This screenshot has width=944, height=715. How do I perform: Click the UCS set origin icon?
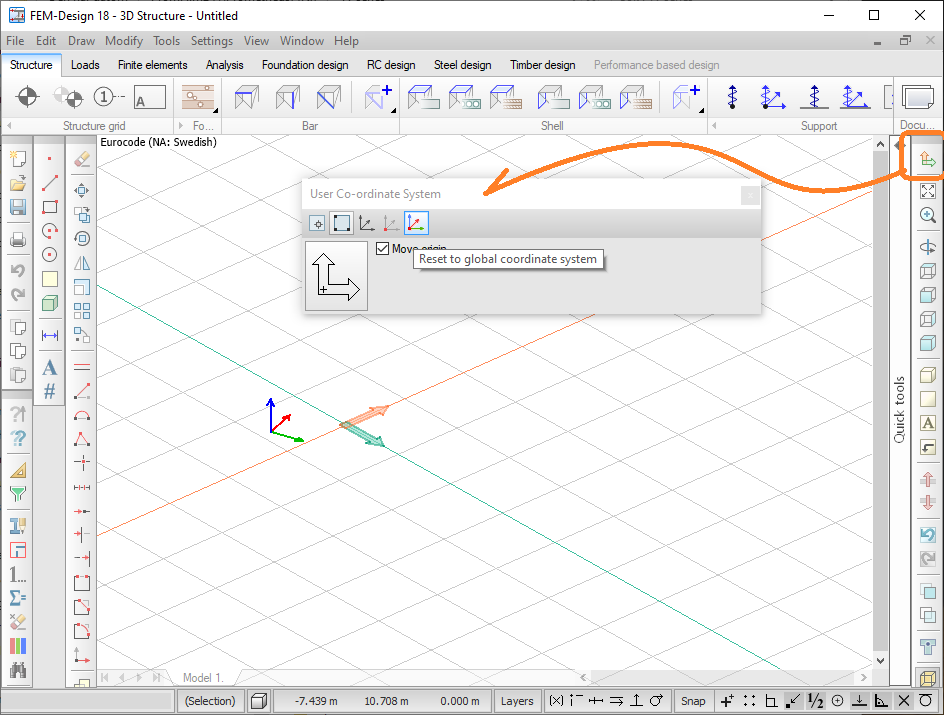coord(317,224)
